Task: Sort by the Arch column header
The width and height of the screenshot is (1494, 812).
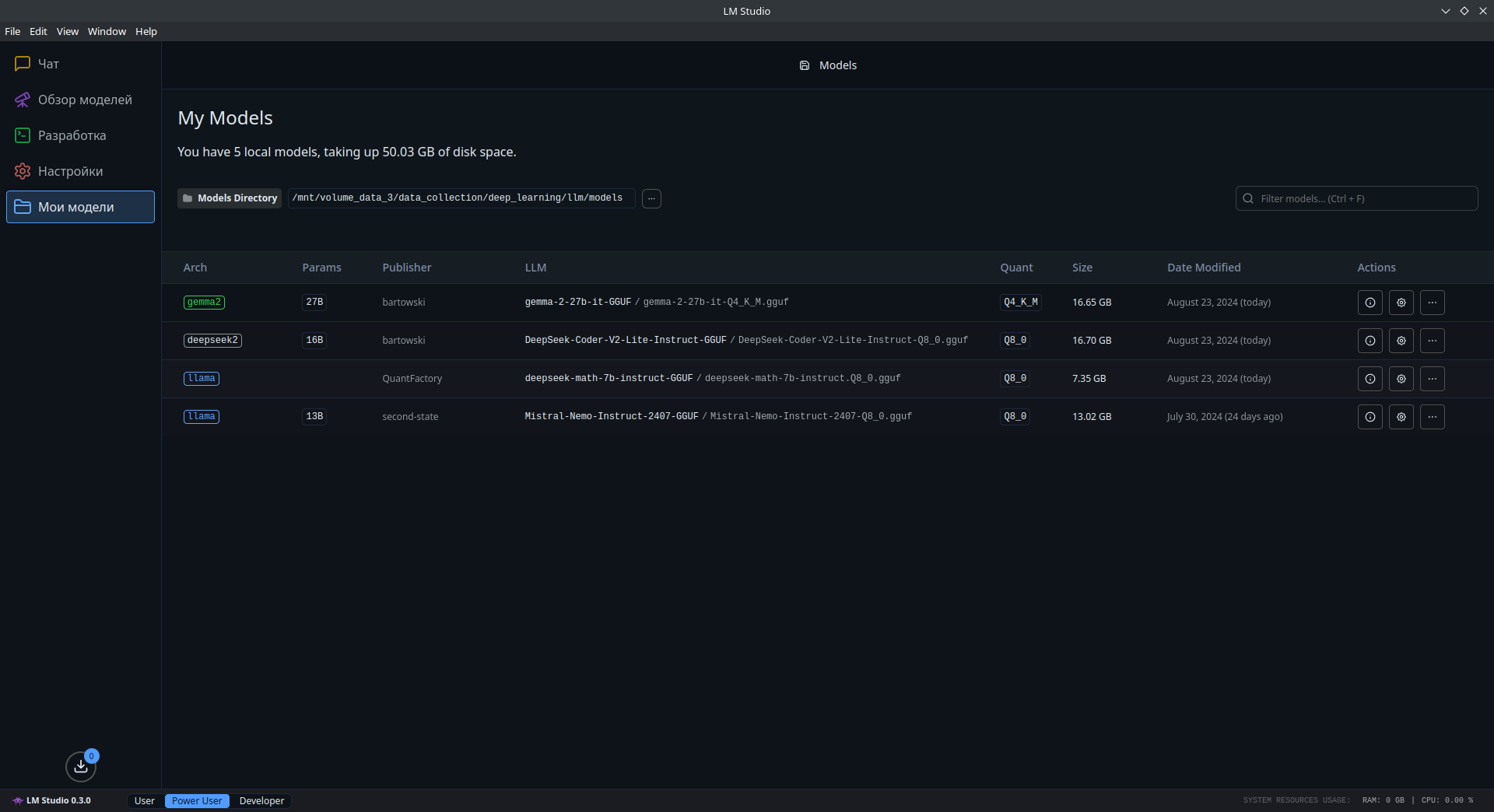Action: tap(195, 268)
